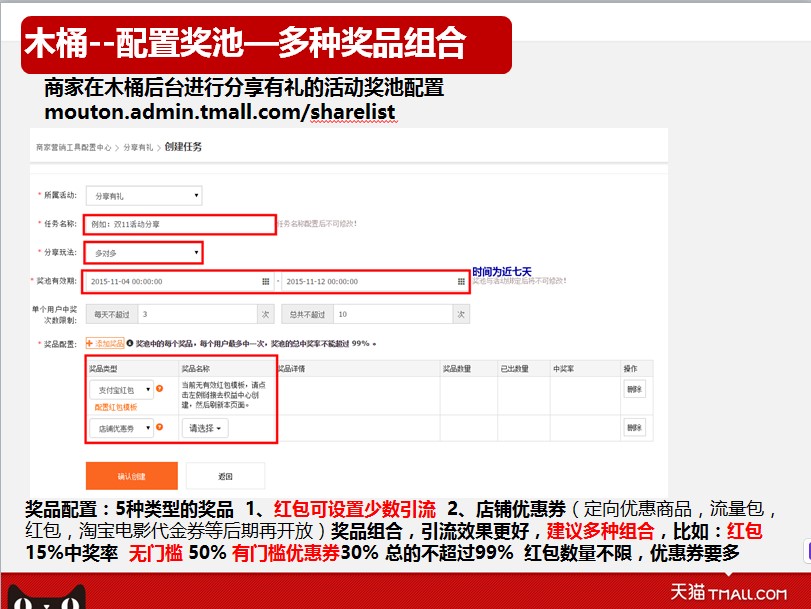811x609 pixels.
Task: Click the 每天不超过 label
Action: (112, 314)
